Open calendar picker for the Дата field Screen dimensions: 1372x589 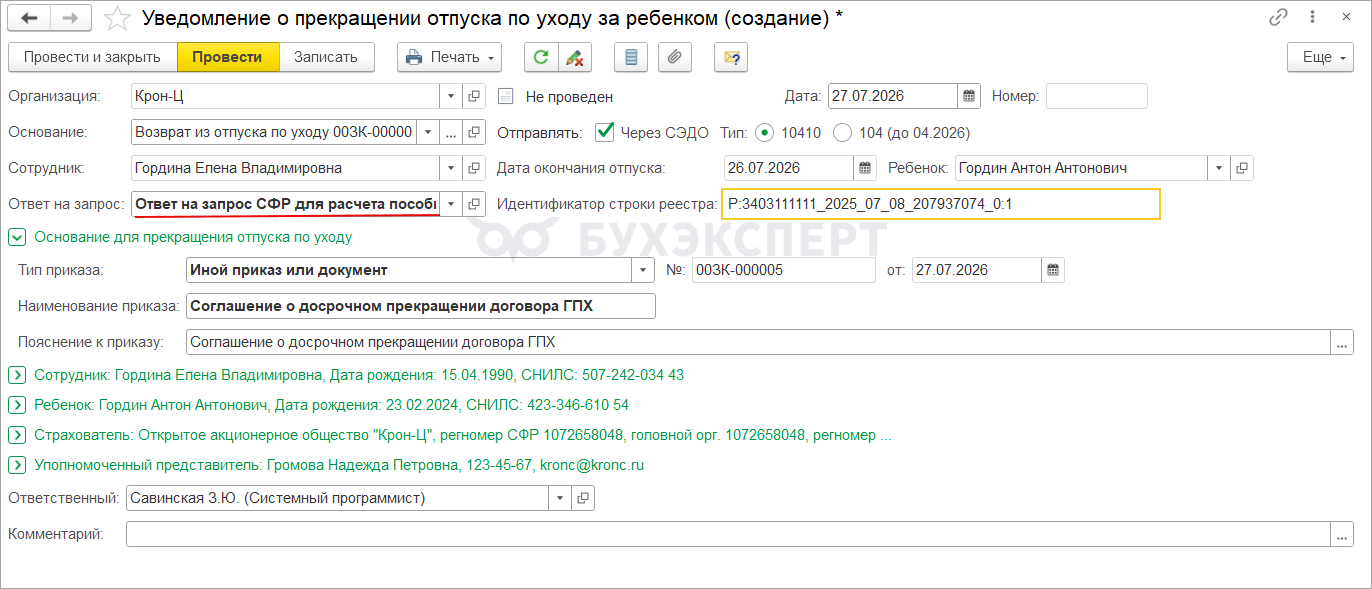click(x=969, y=96)
